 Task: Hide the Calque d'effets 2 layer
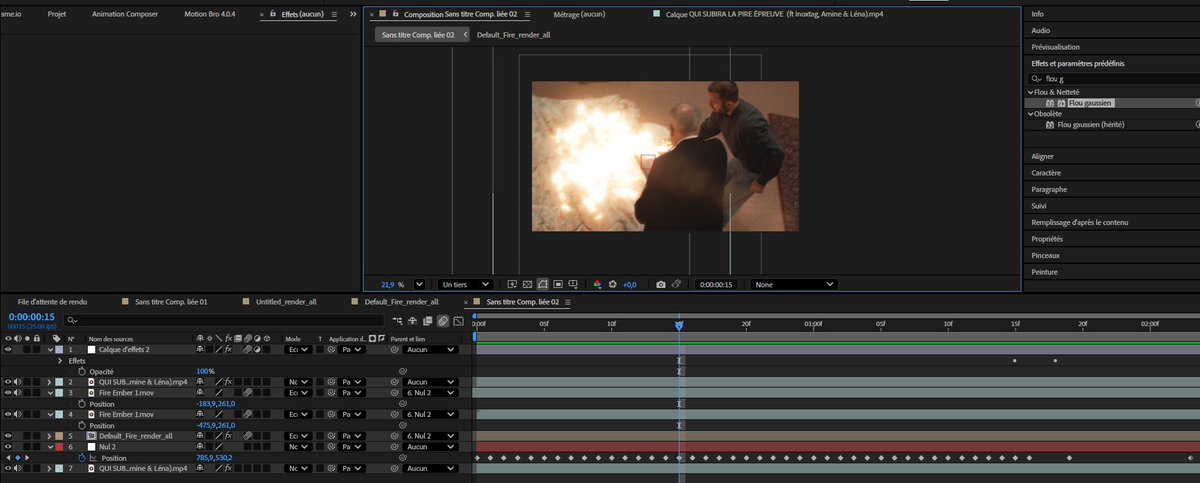click(x=8, y=350)
